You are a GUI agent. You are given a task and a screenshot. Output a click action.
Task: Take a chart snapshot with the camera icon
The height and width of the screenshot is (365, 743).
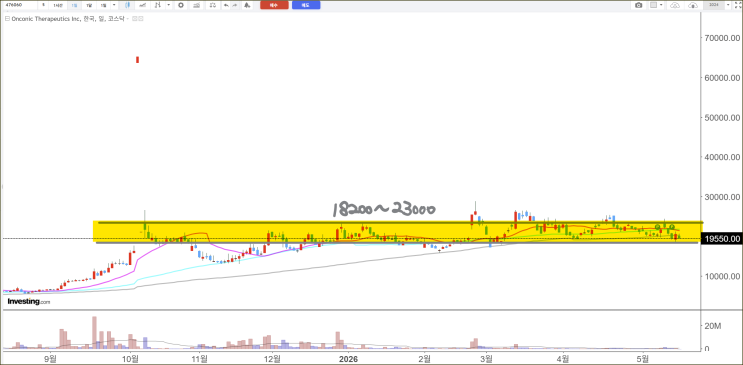coord(639,5)
